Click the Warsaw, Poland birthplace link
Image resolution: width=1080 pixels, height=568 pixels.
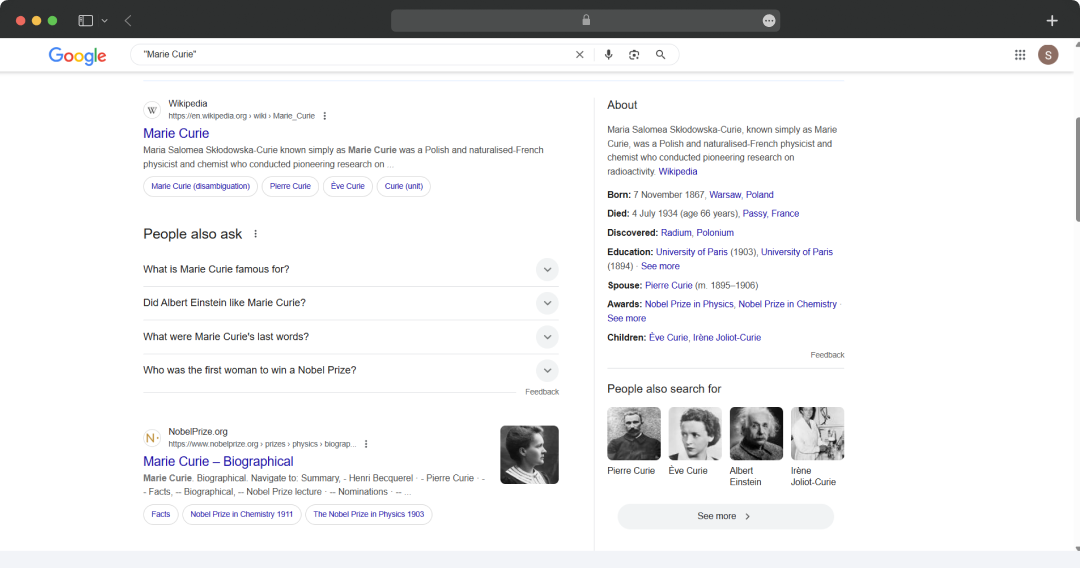[x=741, y=195]
